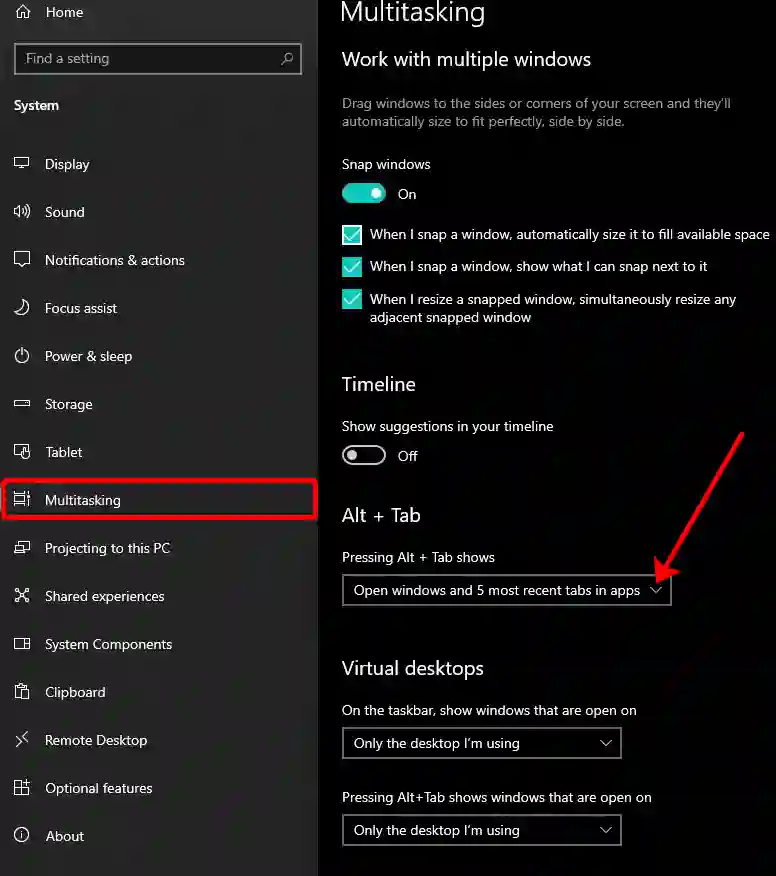Click the Find a setting search box
This screenshot has height=876, width=776.
pyautogui.click(x=158, y=59)
